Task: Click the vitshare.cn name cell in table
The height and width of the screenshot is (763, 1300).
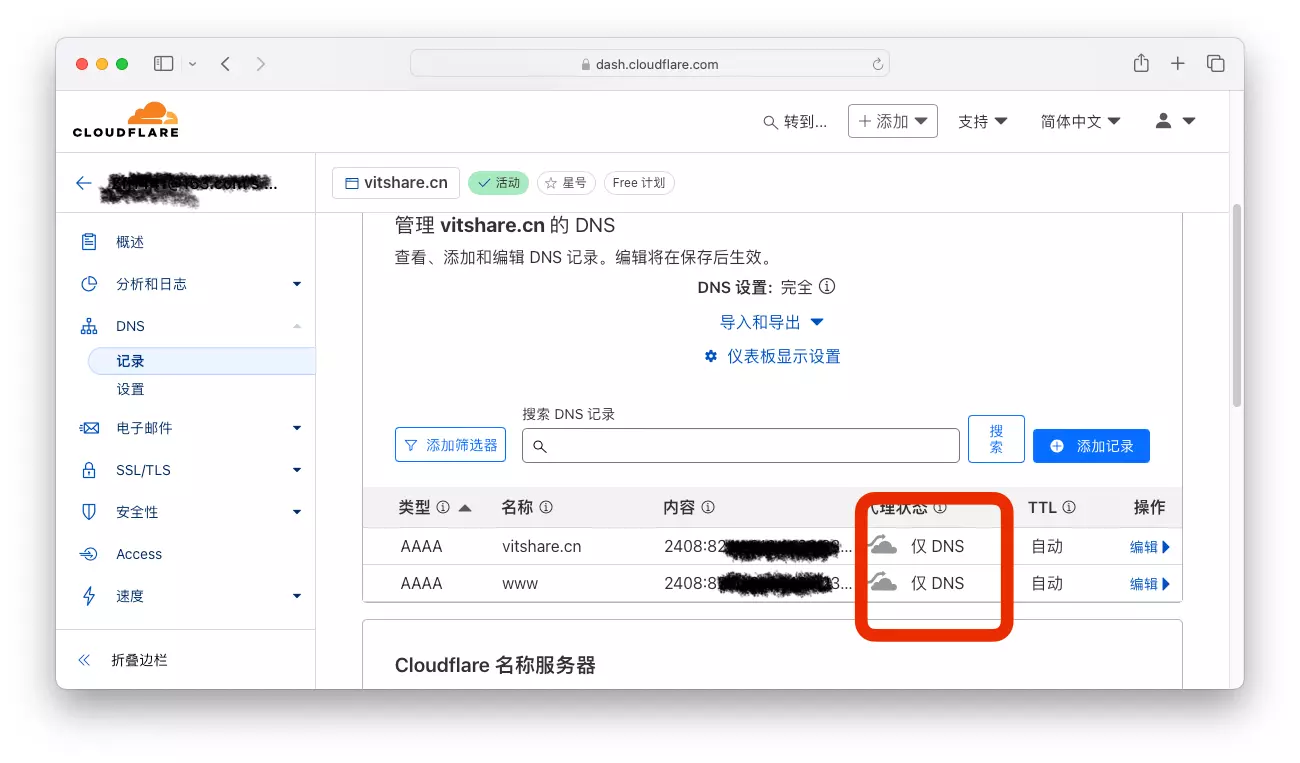Action: click(x=541, y=547)
